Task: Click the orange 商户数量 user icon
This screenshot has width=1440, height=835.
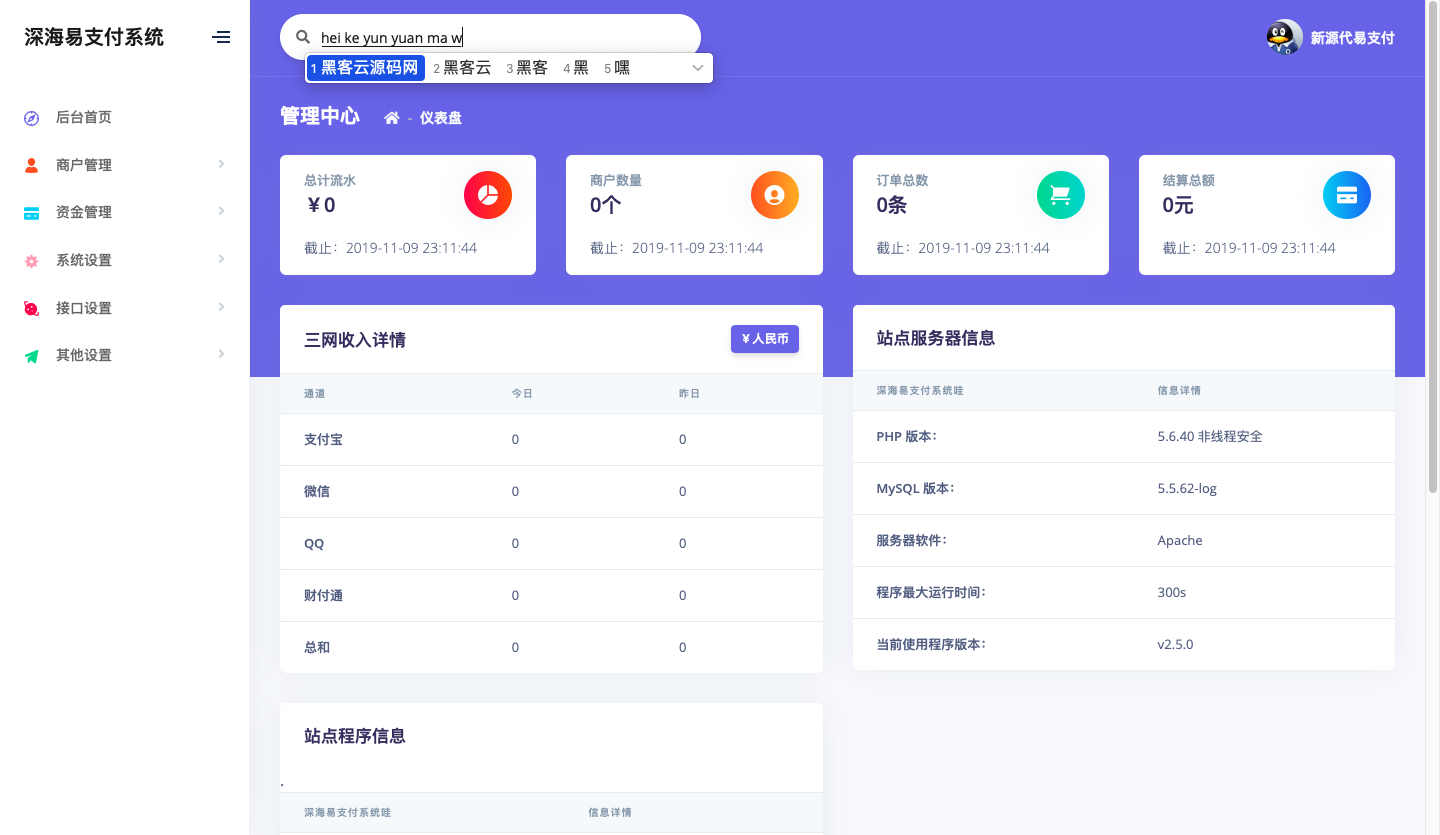Action: pyautogui.click(x=774, y=195)
